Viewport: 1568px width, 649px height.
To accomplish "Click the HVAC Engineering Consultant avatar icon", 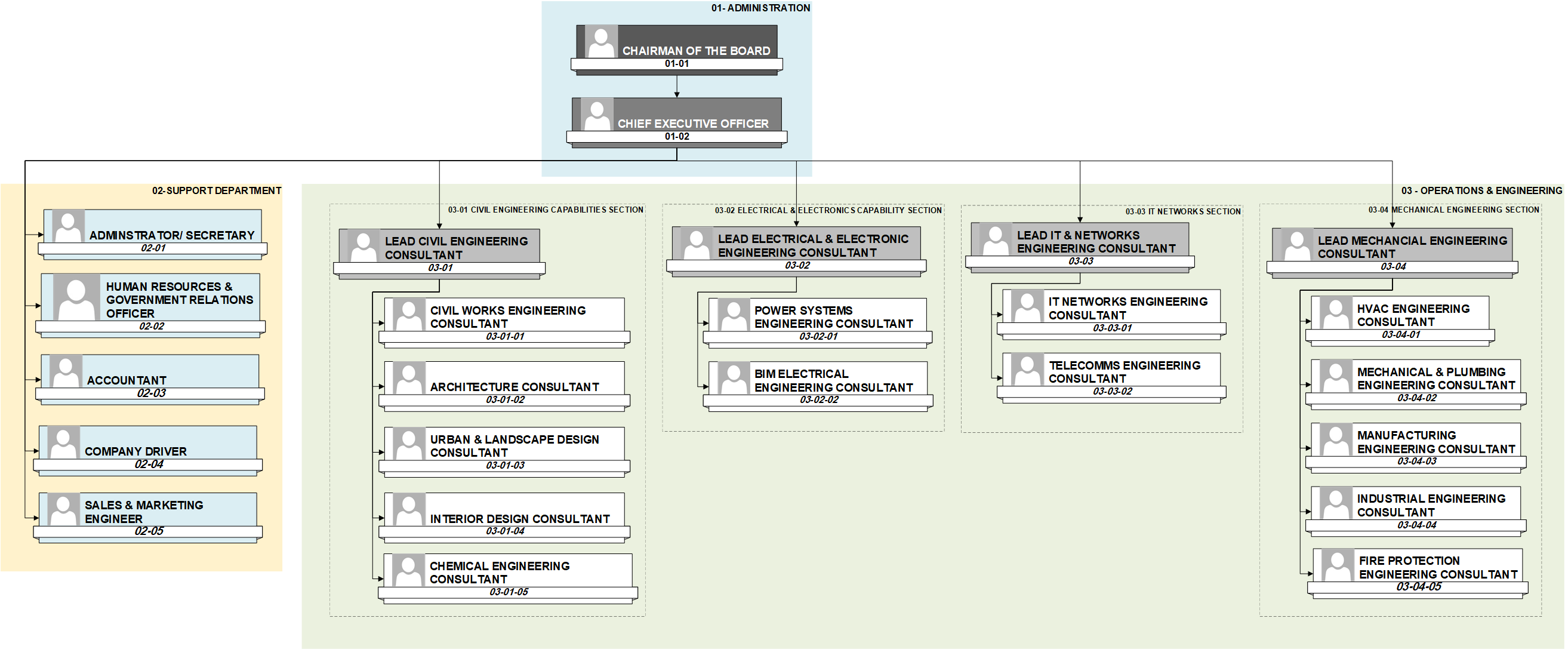I will click(x=1335, y=313).
